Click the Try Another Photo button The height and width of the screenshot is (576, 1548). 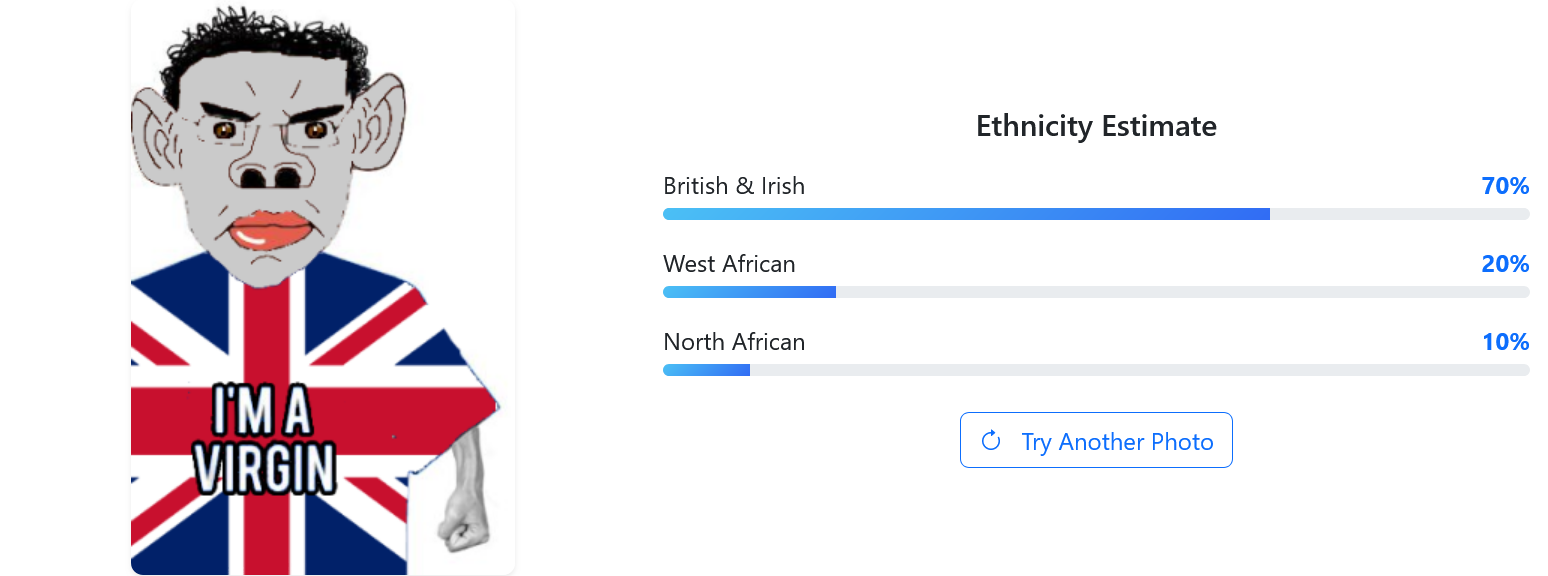(1096, 440)
